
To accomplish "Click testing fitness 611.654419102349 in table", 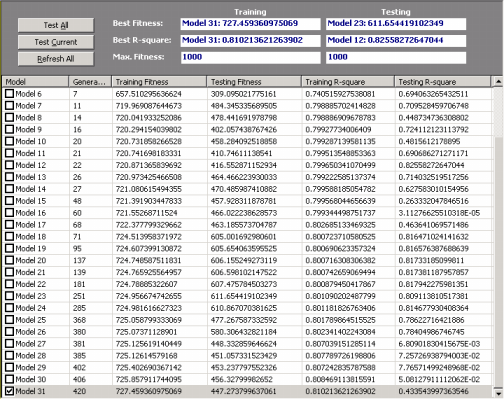I will pos(244,296).
